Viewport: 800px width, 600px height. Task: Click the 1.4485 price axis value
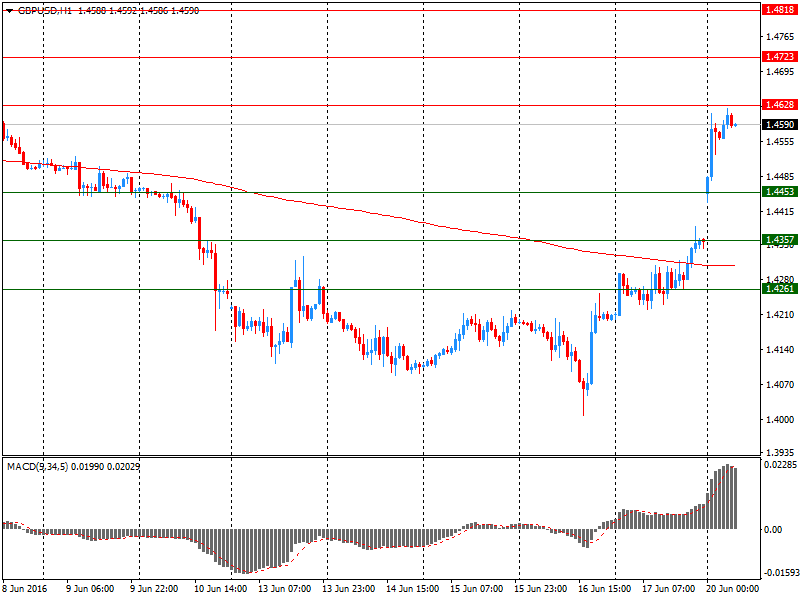coord(780,177)
